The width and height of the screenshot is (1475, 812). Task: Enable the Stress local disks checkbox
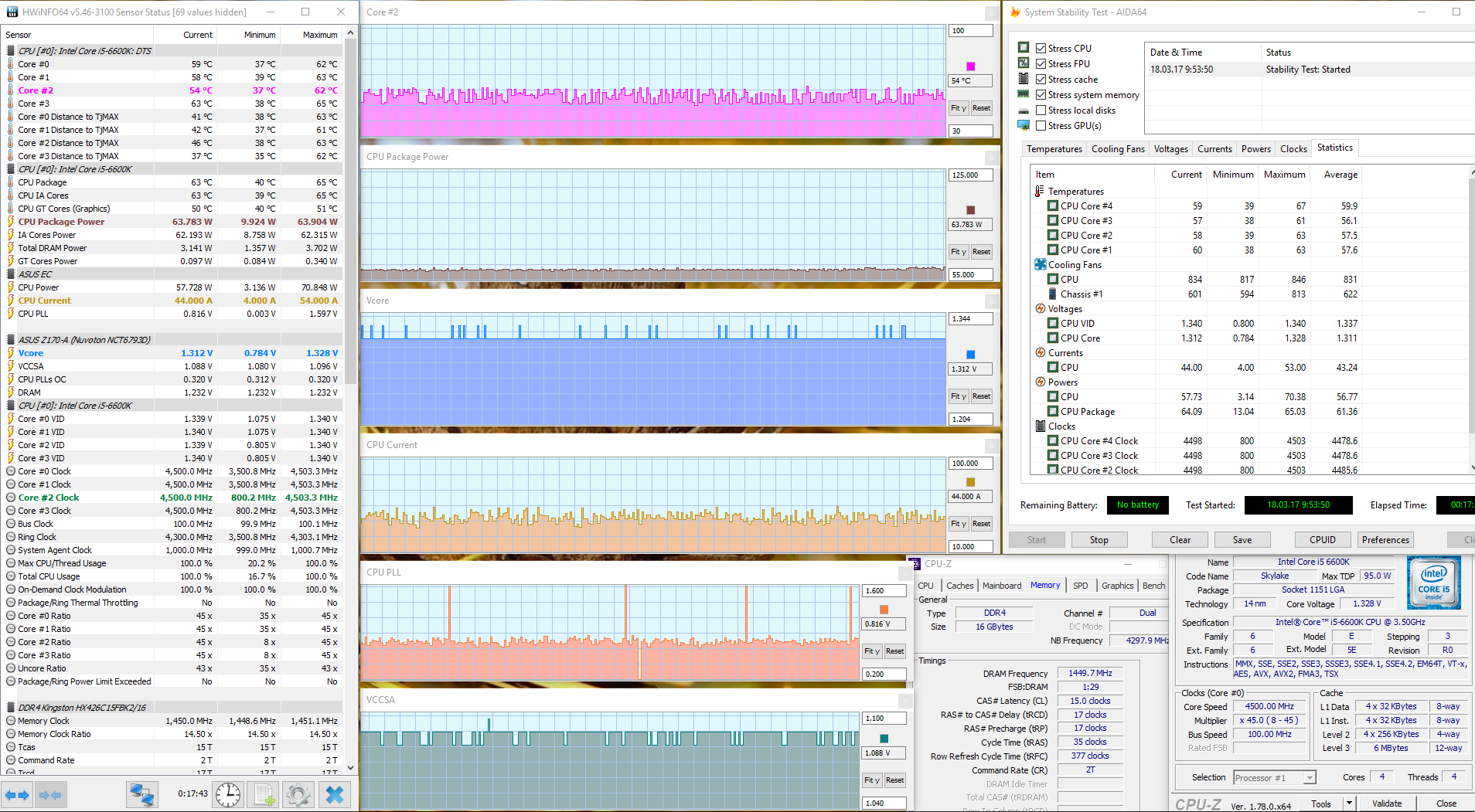click(x=1041, y=110)
